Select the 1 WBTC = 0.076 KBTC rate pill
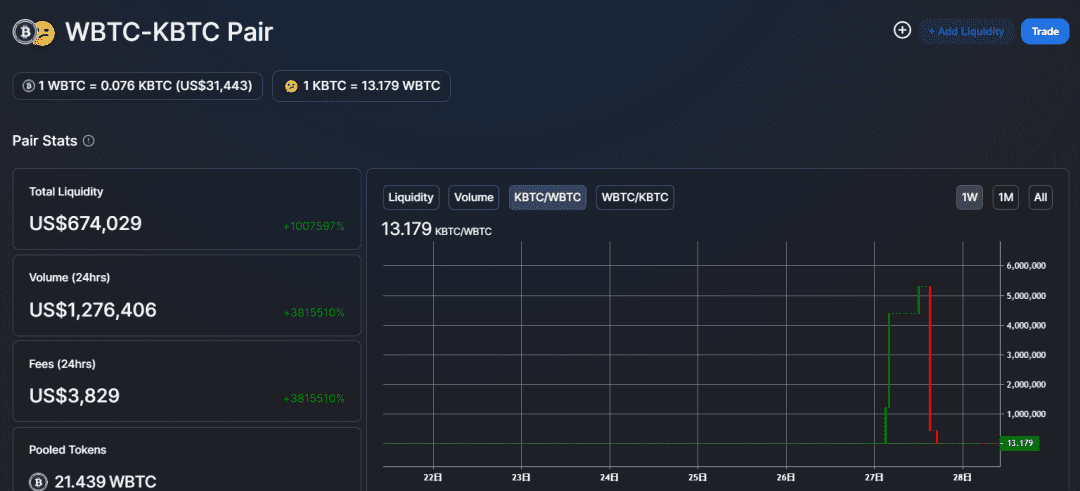This screenshot has width=1080, height=491. click(x=138, y=86)
